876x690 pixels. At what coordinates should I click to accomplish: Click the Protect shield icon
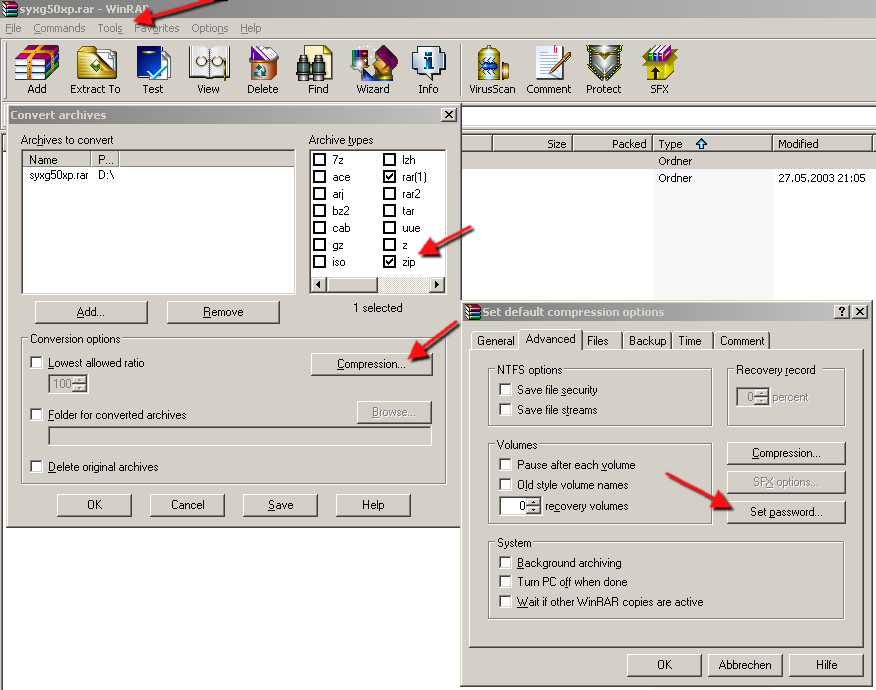[603, 69]
